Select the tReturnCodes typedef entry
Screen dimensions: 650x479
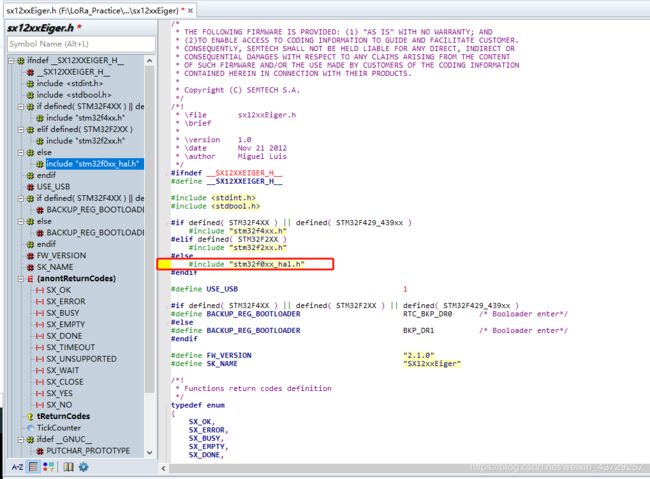click(x=63, y=416)
